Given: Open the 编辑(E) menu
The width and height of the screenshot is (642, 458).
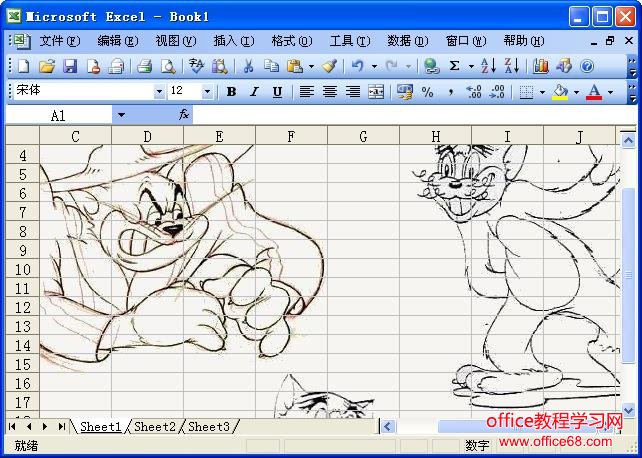Looking at the screenshot, I should (118, 41).
